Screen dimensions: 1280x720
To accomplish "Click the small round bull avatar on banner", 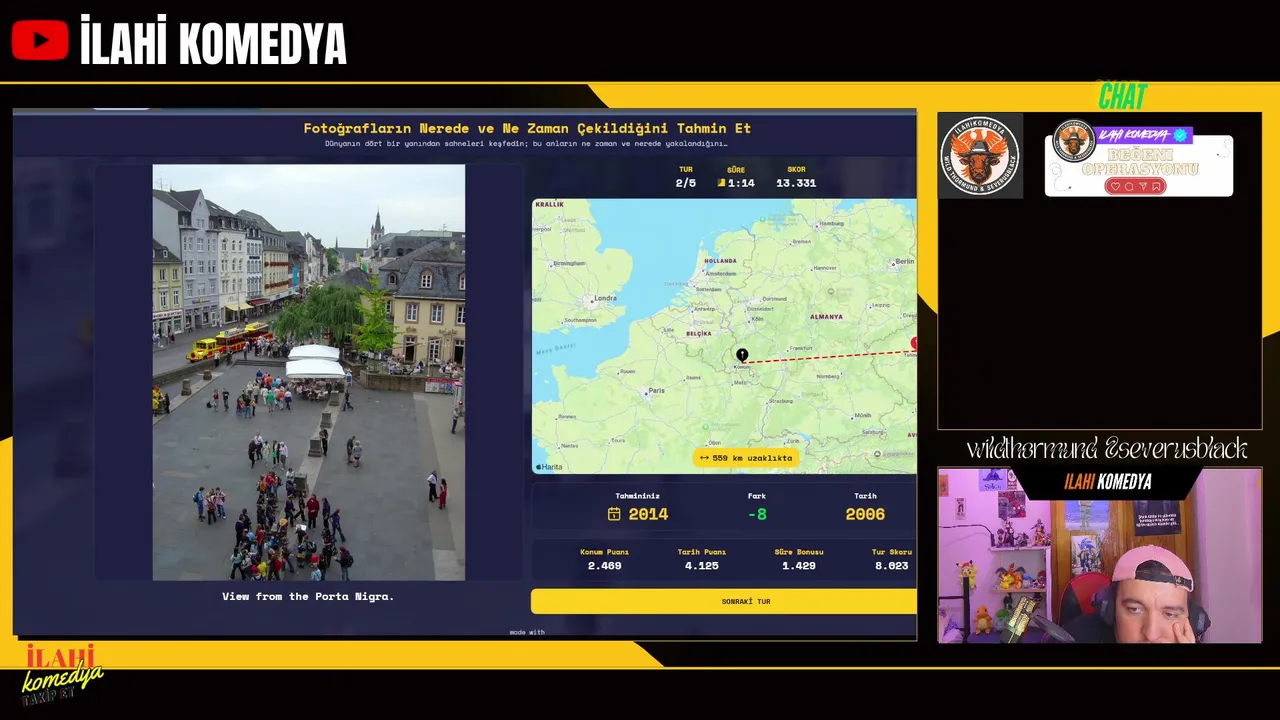I will 1074,140.
